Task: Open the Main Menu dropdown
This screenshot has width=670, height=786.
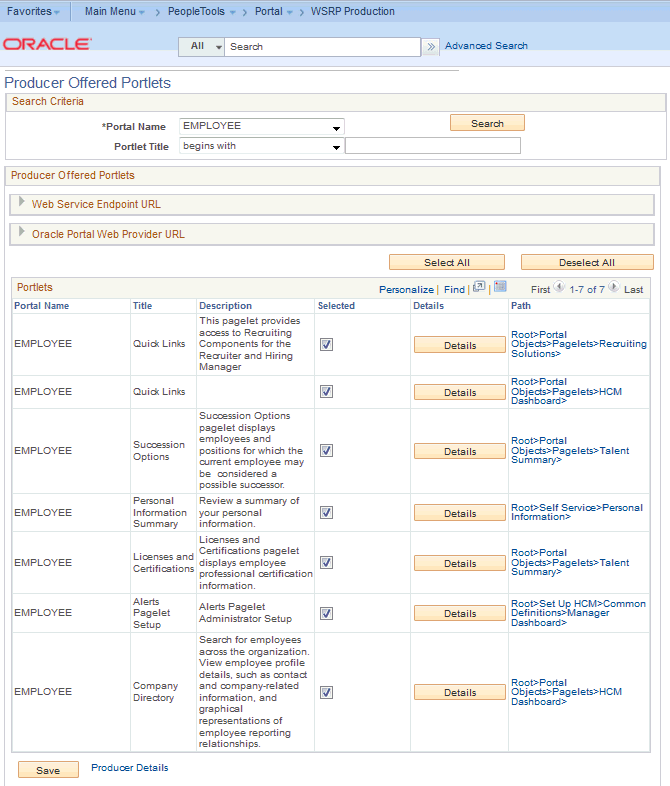Action: click(115, 12)
